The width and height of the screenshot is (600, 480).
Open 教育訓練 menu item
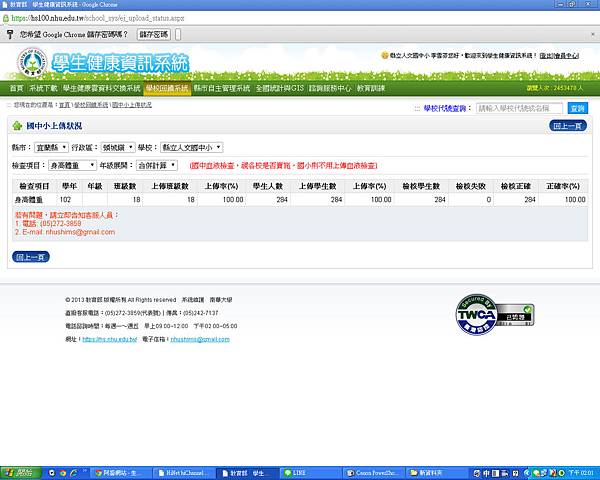371,88
